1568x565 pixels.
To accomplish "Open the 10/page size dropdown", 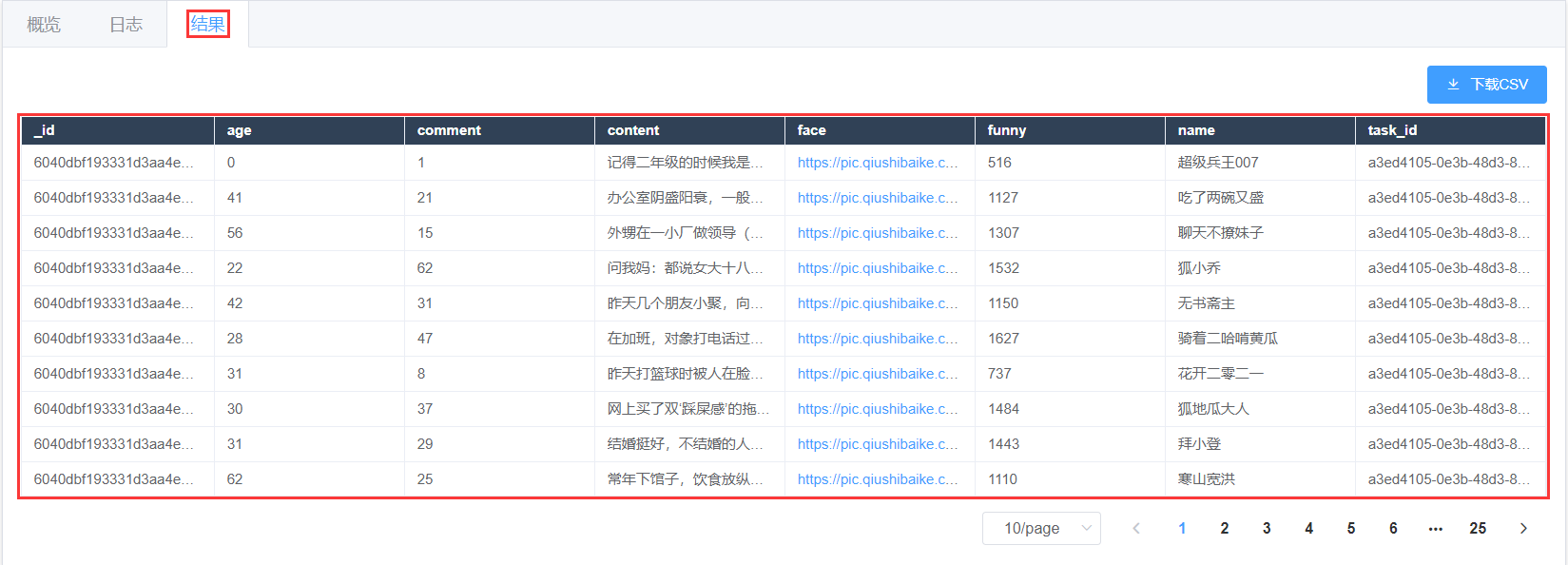I will click(x=1041, y=528).
